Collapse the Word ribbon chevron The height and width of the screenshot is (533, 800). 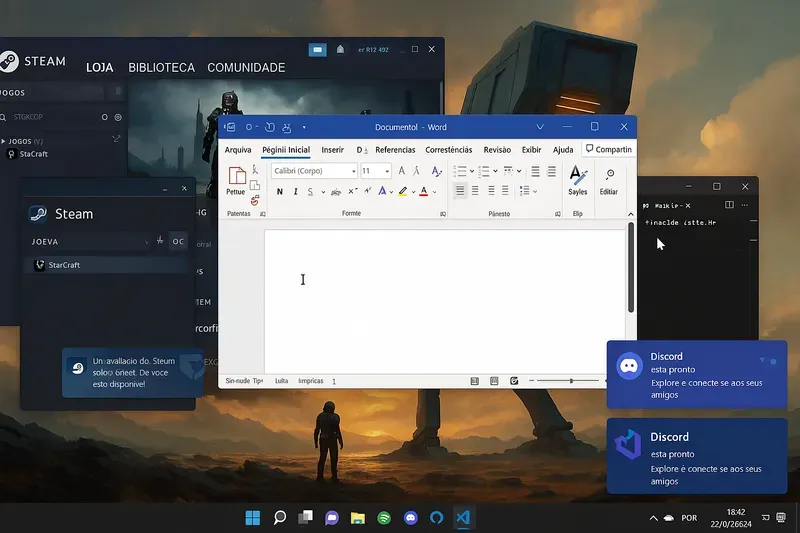click(631, 214)
